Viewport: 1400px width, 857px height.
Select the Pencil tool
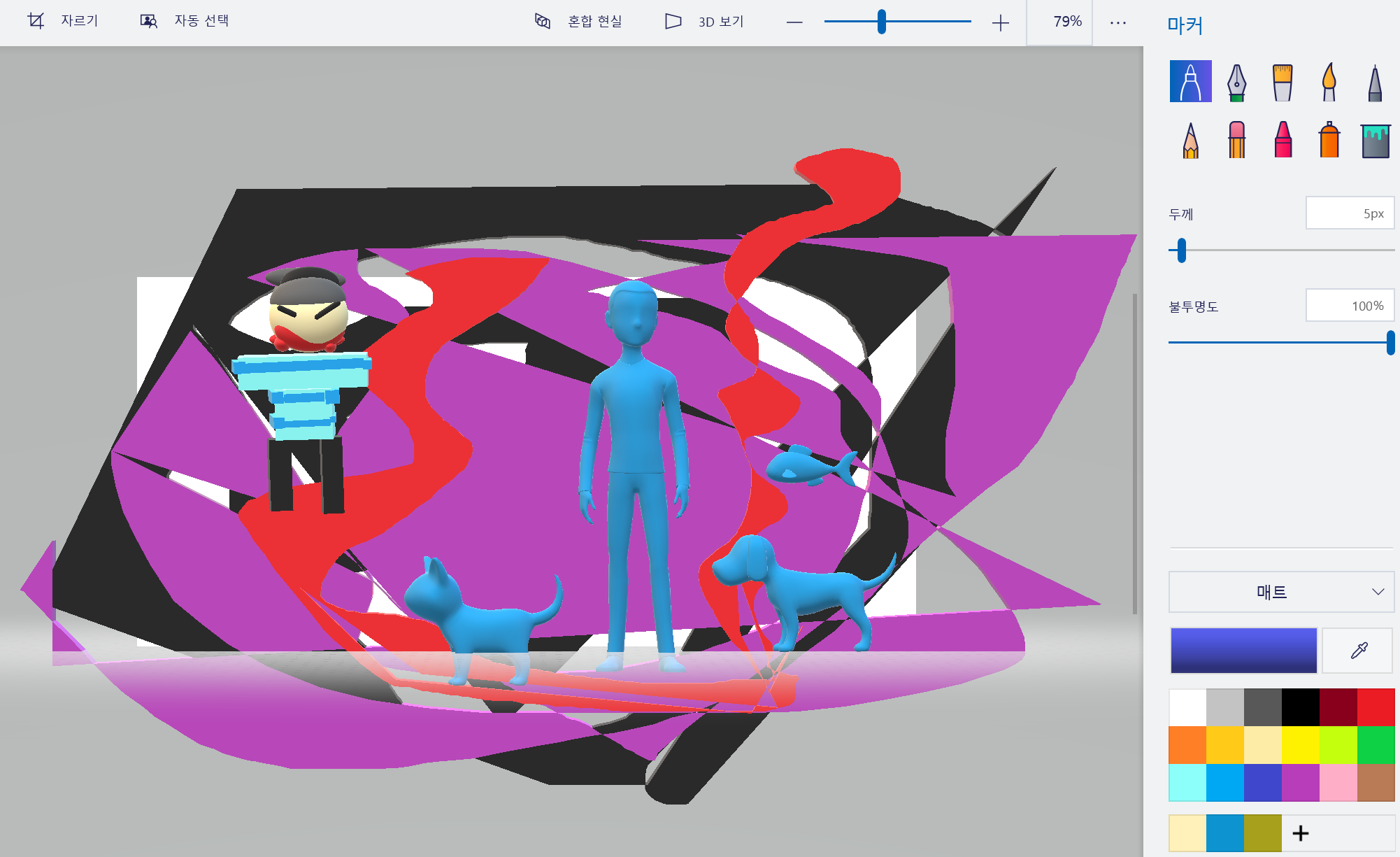point(1190,140)
